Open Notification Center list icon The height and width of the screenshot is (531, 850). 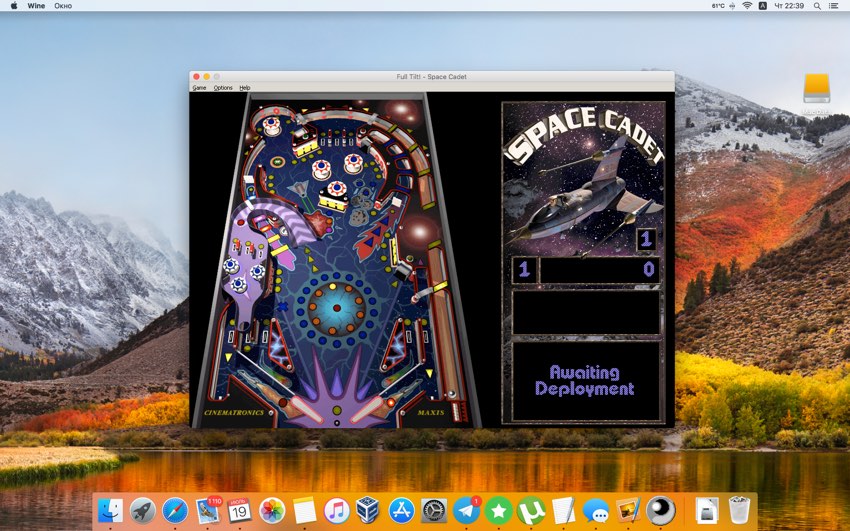pyautogui.click(x=836, y=6)
